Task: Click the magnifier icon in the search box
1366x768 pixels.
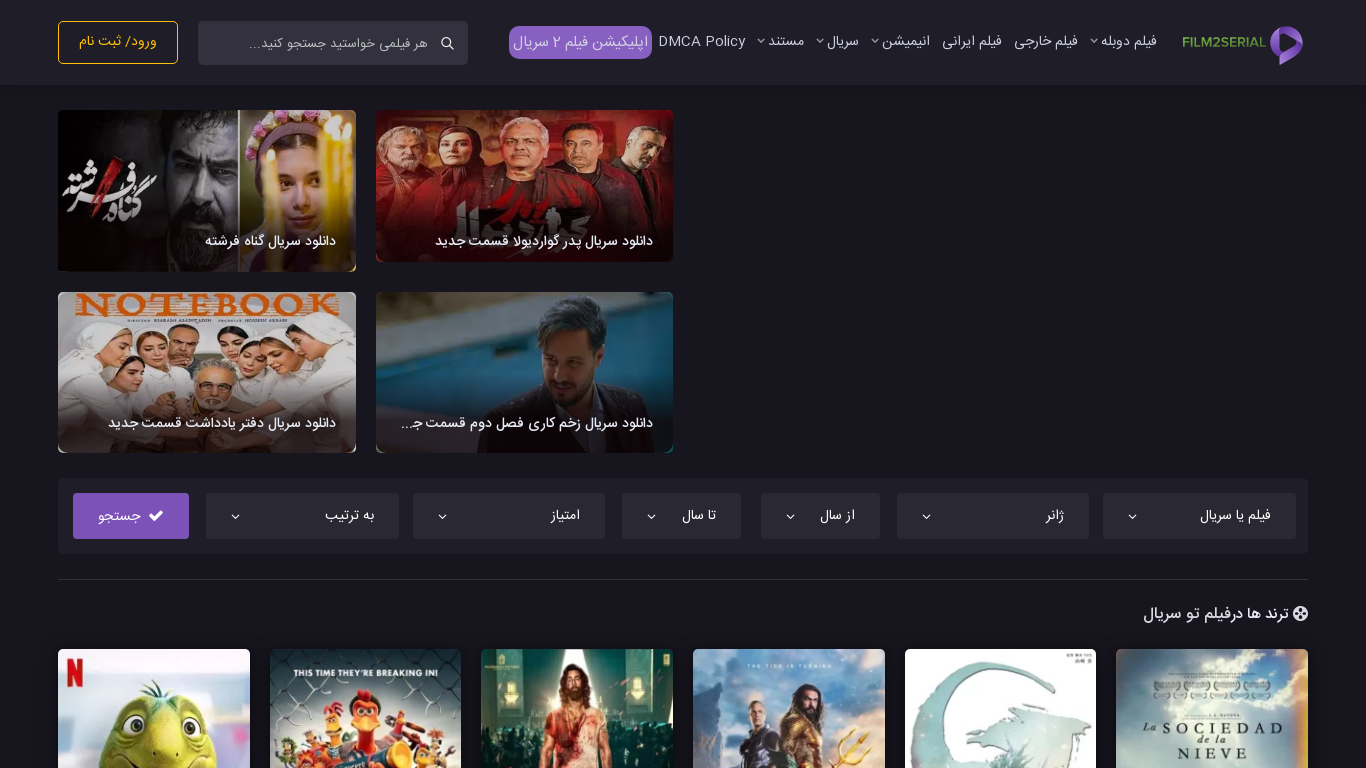Action: tap(447, 44)
